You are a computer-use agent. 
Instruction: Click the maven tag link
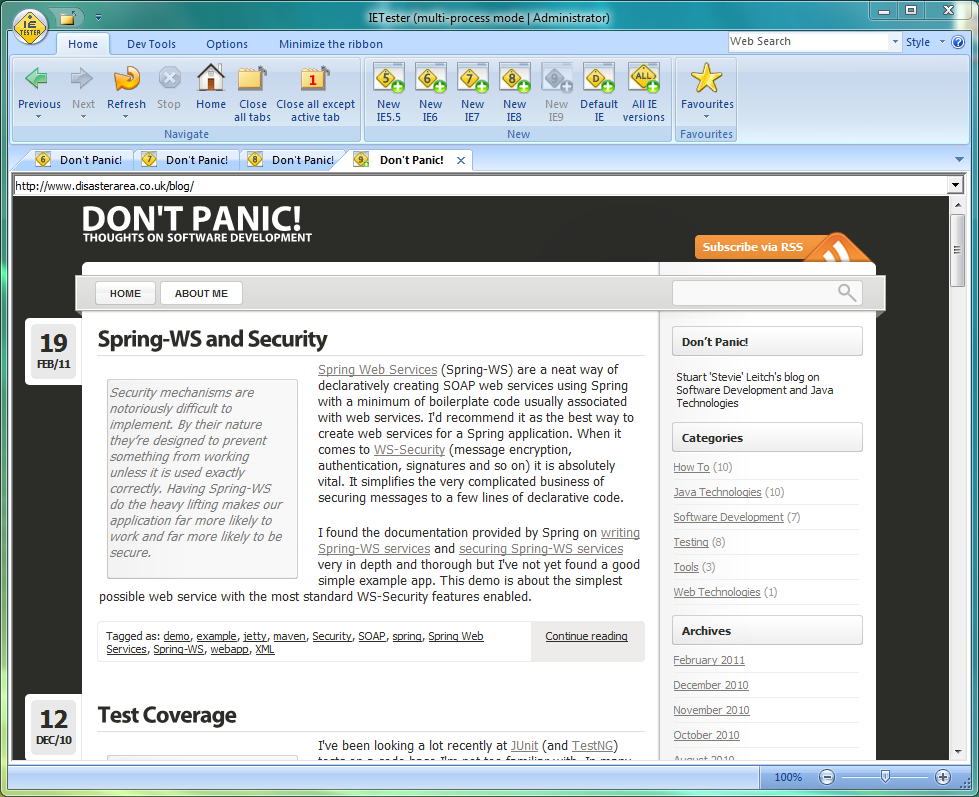tap(289, 636)
